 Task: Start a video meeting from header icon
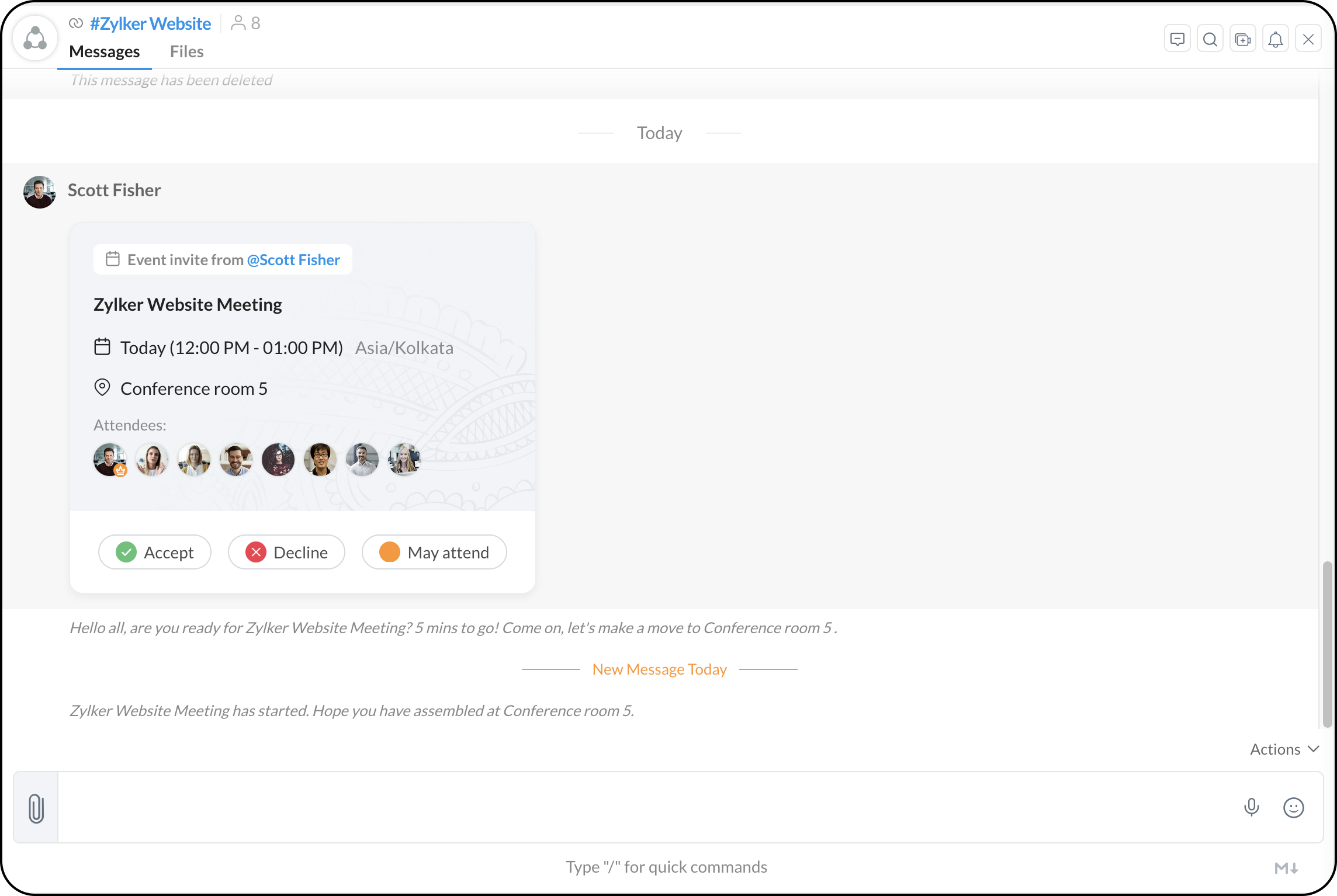click(x=1243, y=39)
